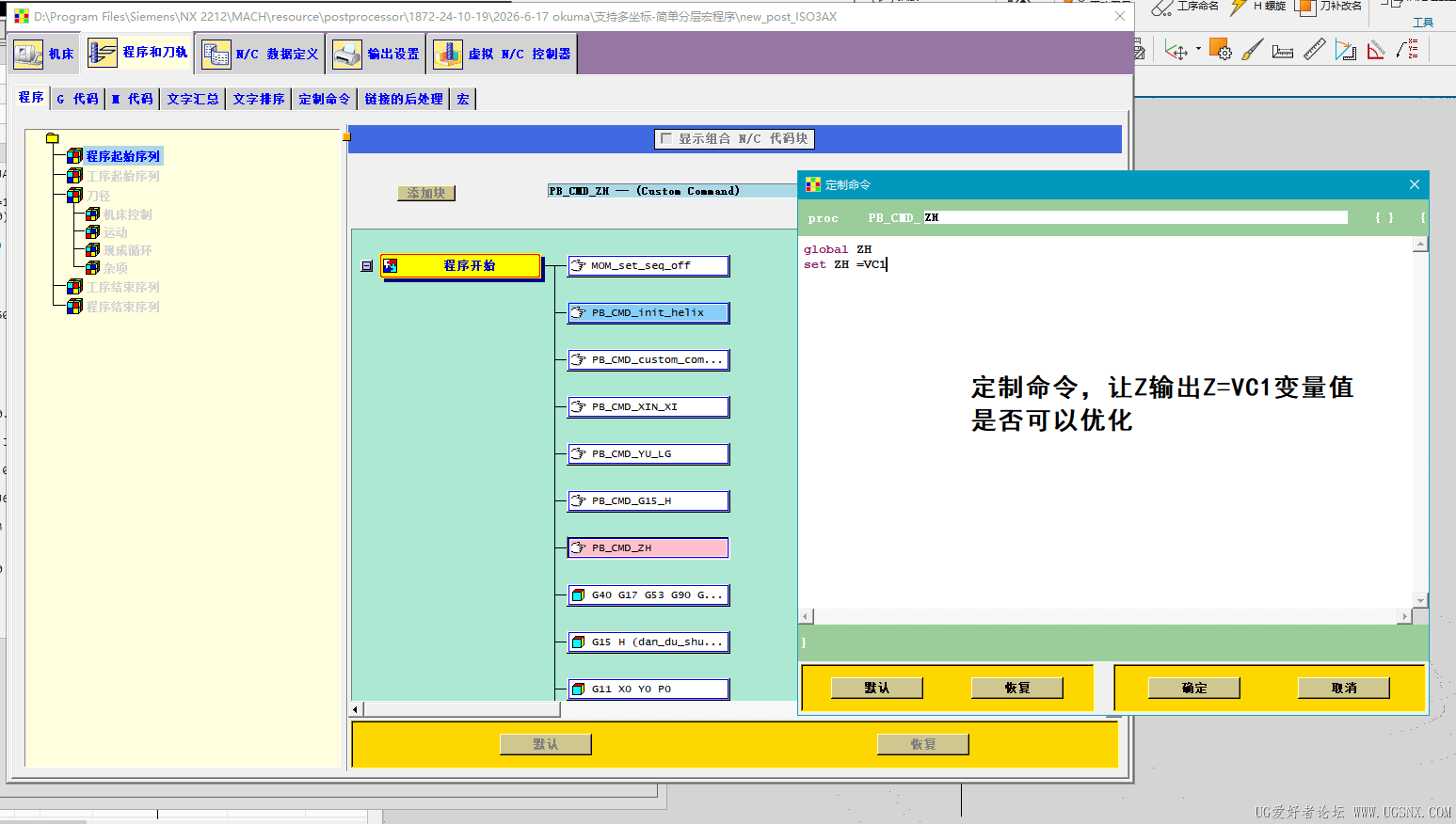Select the pink PB_CMD_ZH command block
The image size is (1456, 824).
(648, 547)
